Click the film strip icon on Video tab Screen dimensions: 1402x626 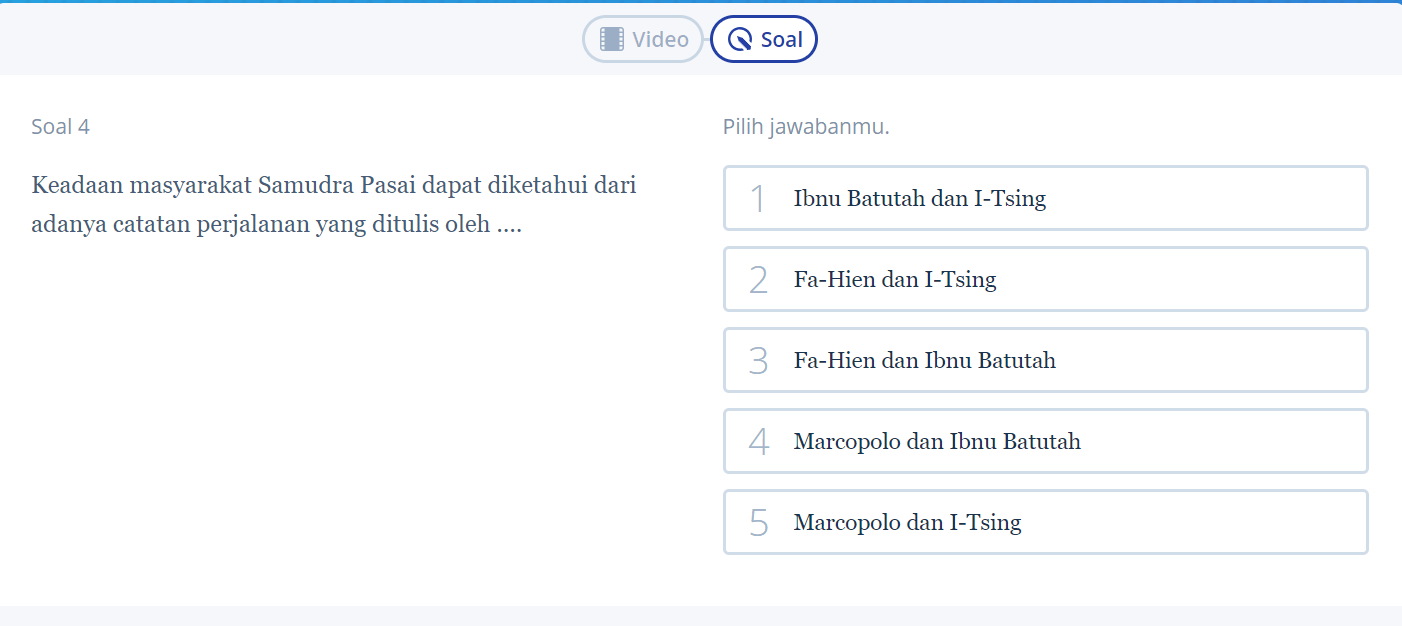[612, 39]
